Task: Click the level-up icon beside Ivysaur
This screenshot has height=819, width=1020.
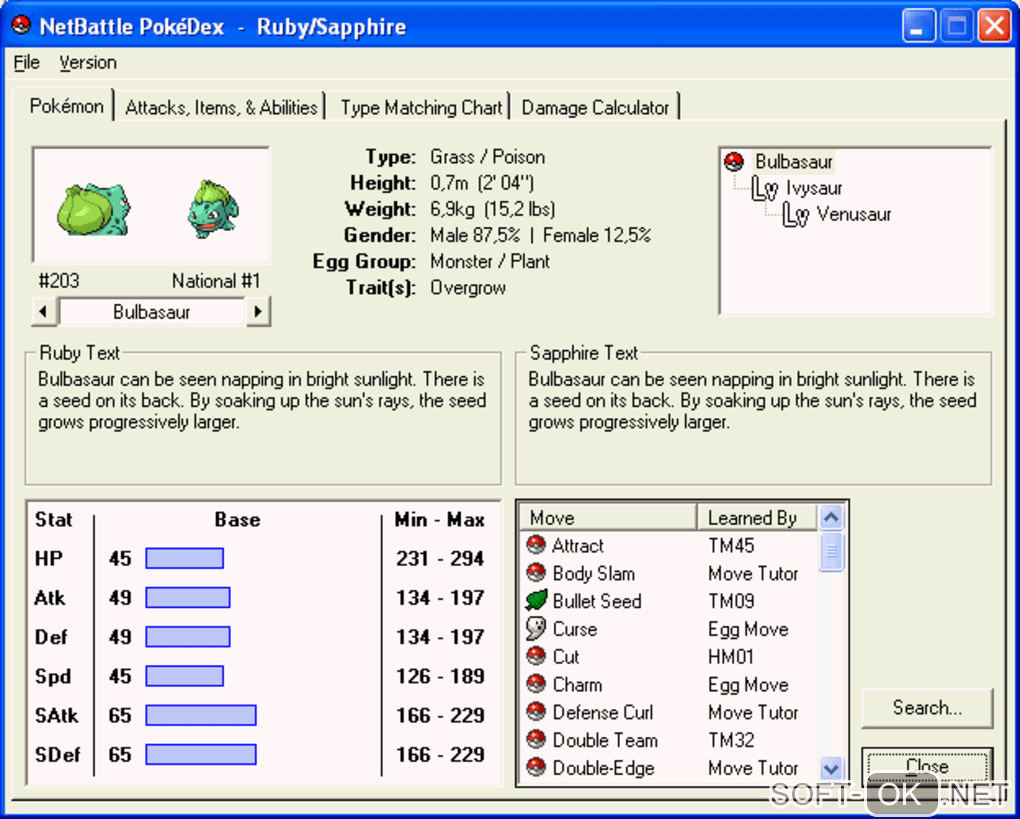Action: pyautogui.click(x=764, y=189)
